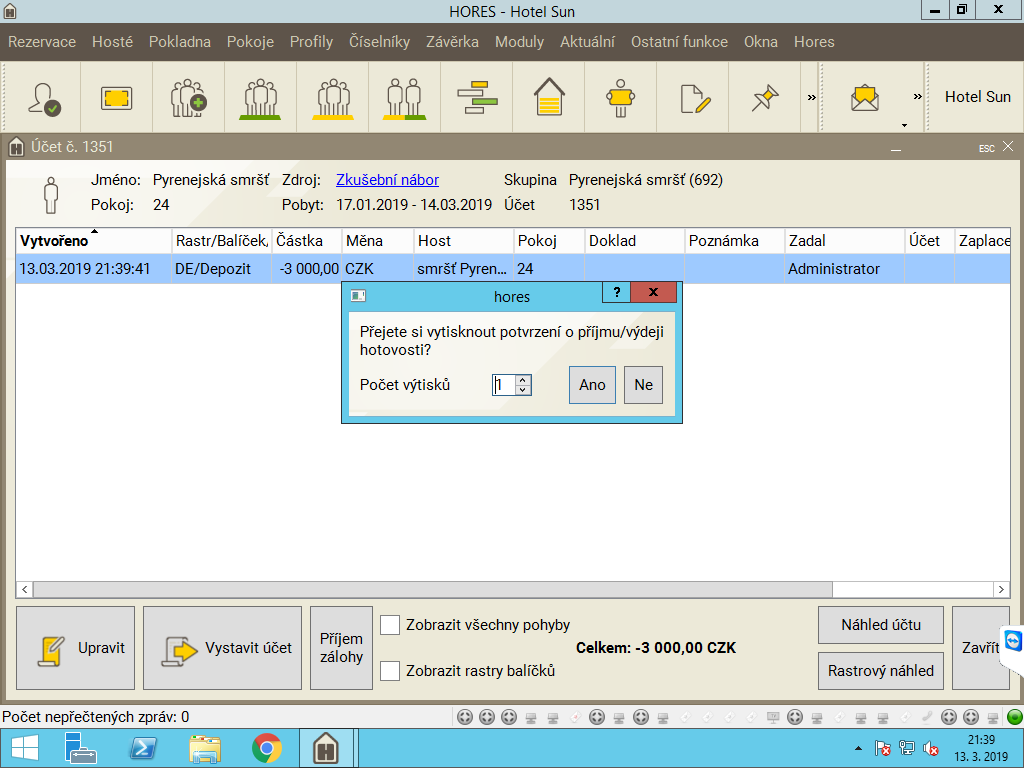Image resolution: width=1024 pixels, height=768 pixels.
Task: Confirm printing with the Ano button
Action: [592, 385]
